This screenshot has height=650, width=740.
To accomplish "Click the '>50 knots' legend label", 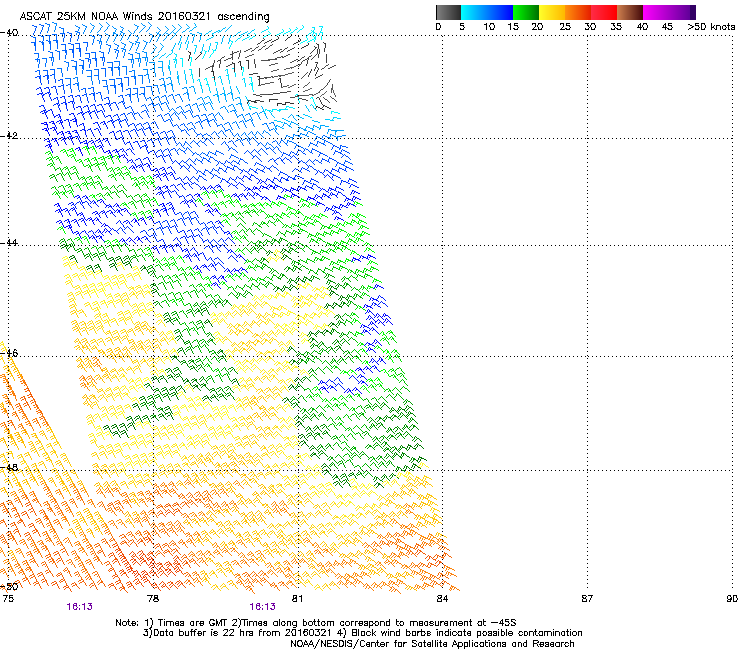I will point(711,27).
